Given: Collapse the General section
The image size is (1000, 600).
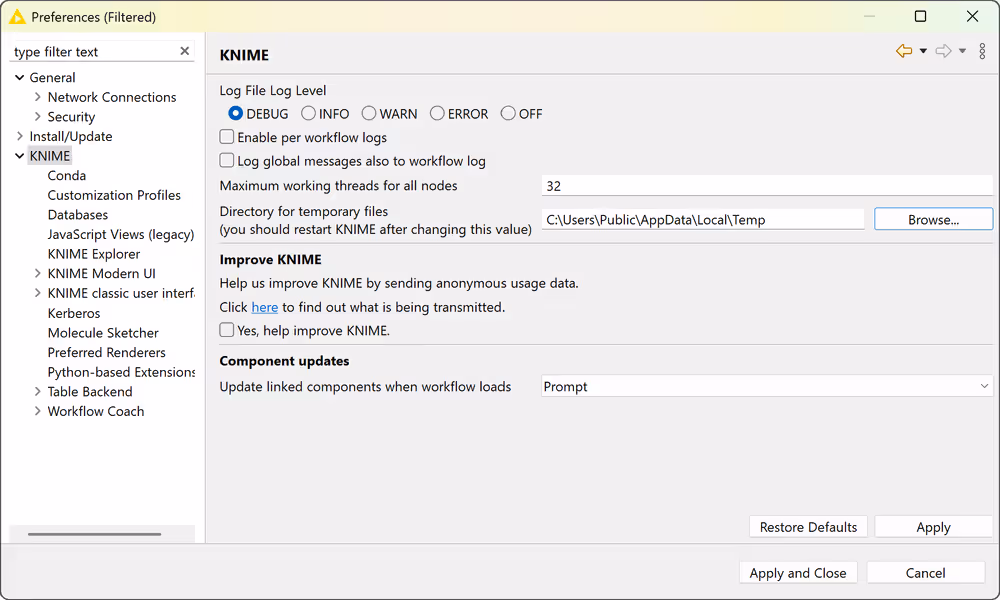Looking at the screenshot, I should pos(18,77).
